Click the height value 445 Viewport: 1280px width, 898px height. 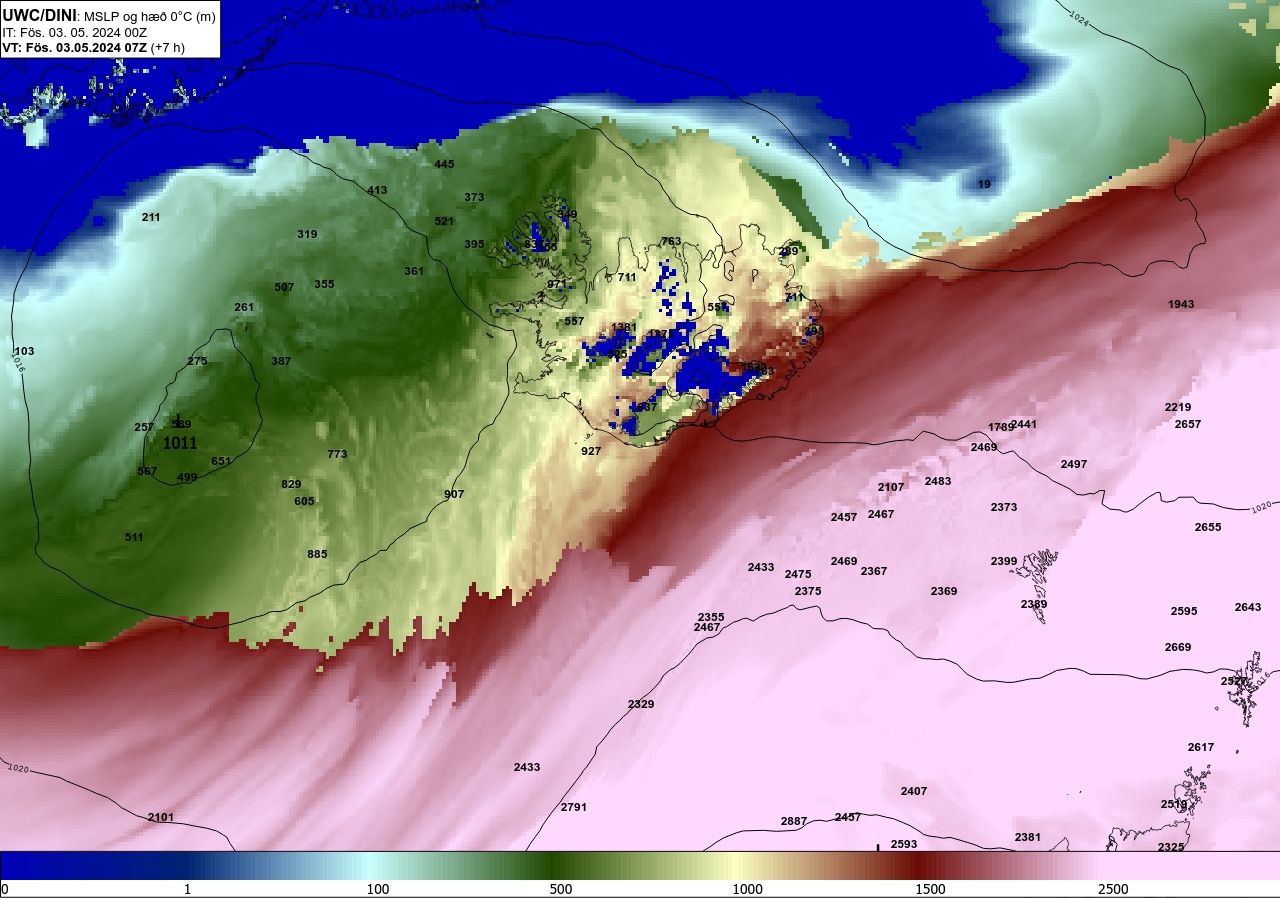click(444, 164)
